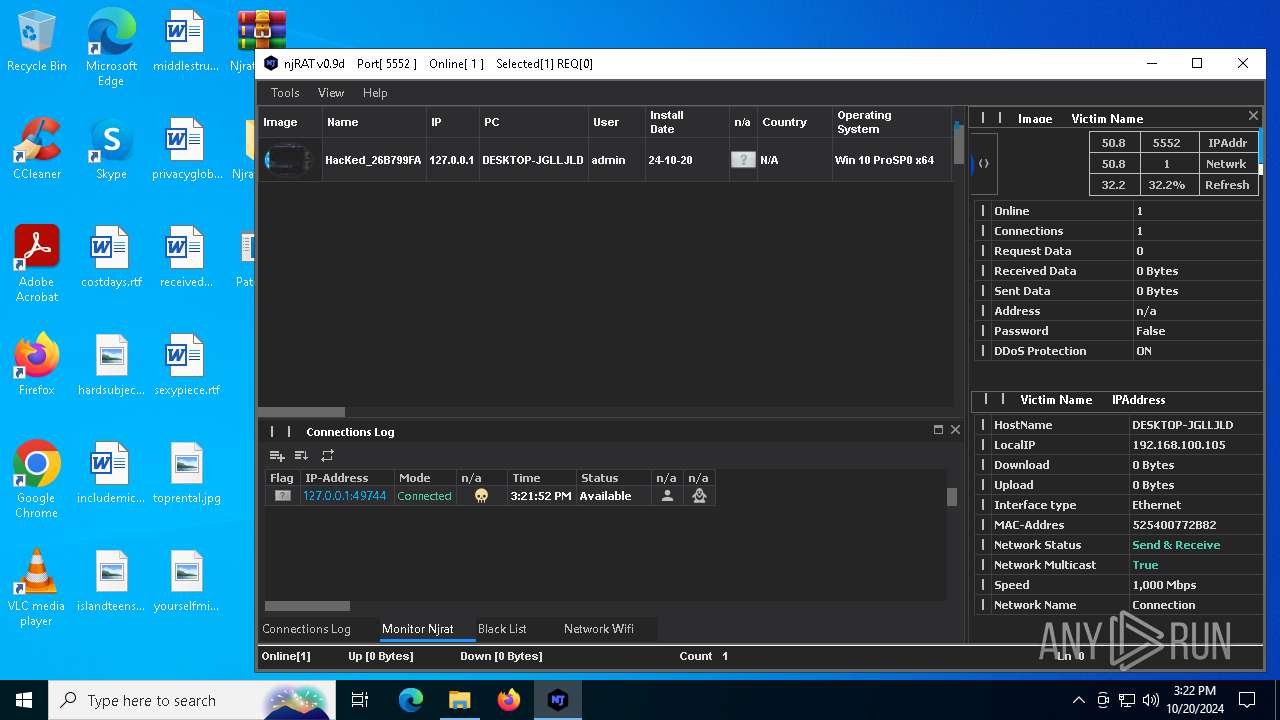Click the repeat/refresh icon in Connections Log toolbar
The image size is (1280, 720).
click(327, 456)
